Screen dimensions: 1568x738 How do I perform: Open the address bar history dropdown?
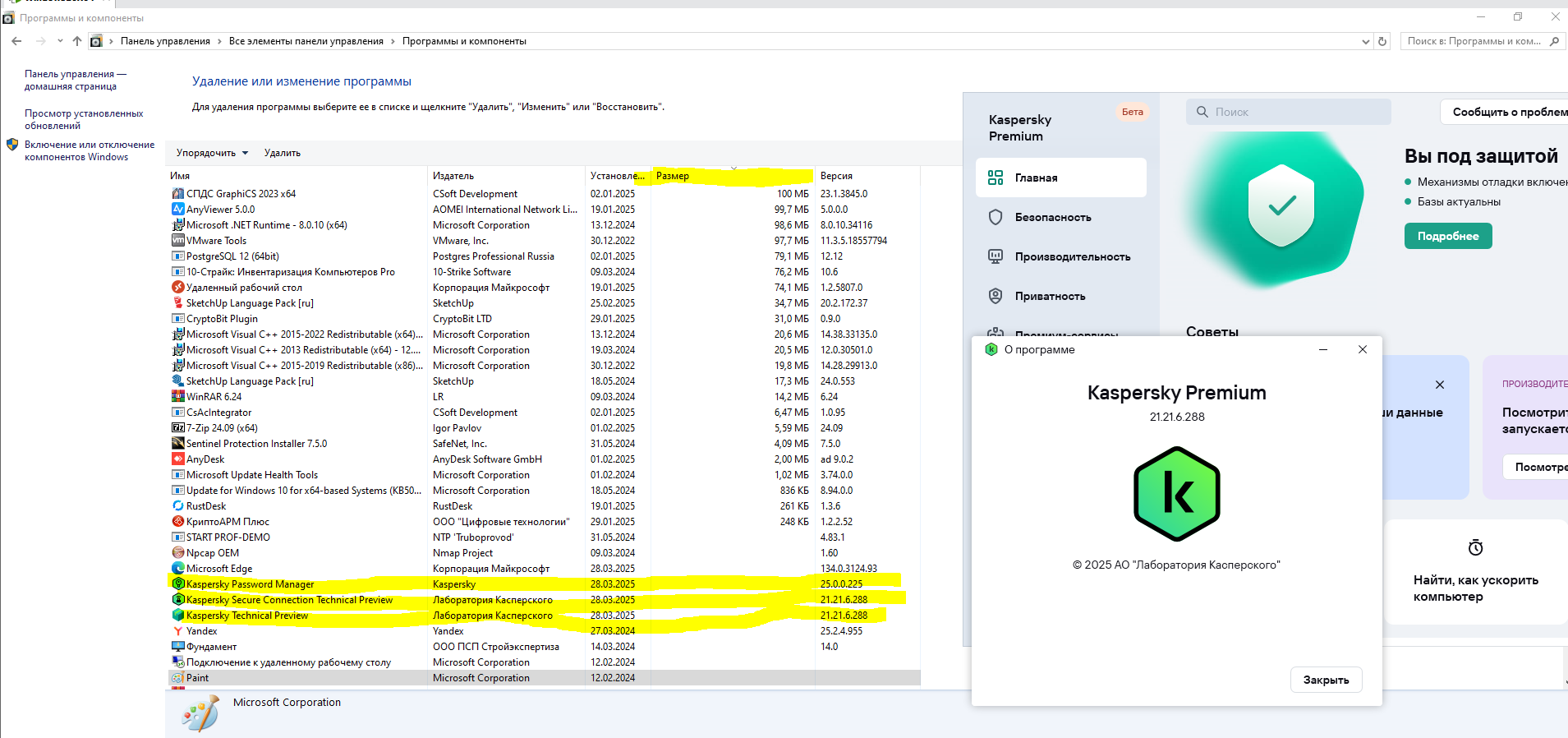tap(1366, 41)
